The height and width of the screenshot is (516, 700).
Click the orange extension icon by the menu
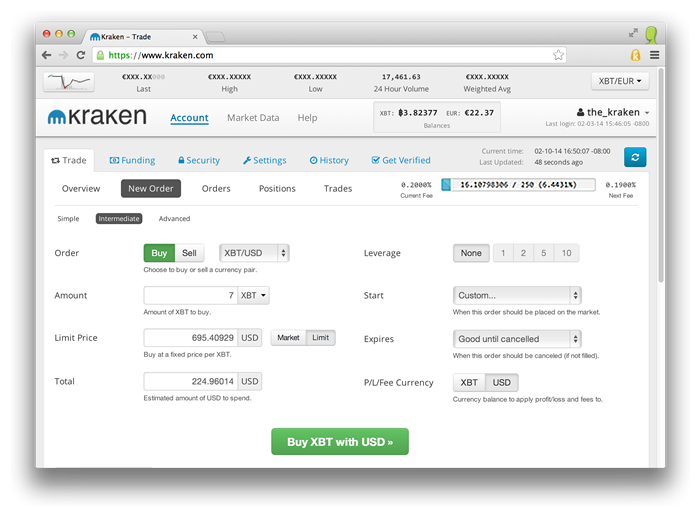tap(635, 55)
